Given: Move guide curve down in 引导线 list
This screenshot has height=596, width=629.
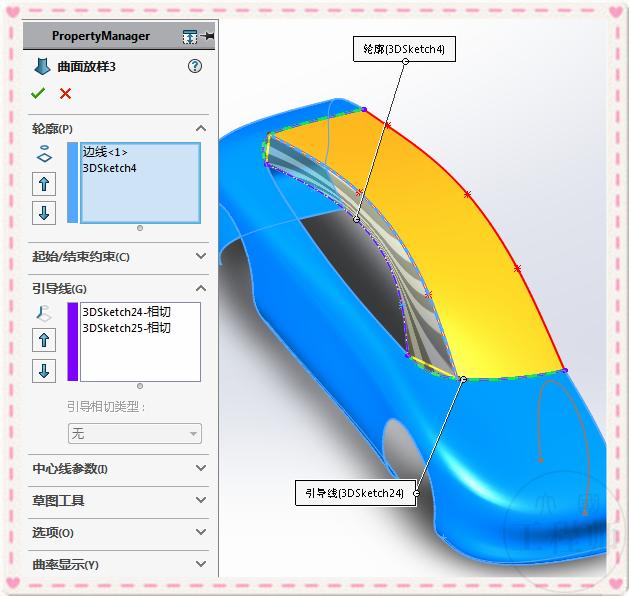Looking at the screenshot, I should pos(44,371).
